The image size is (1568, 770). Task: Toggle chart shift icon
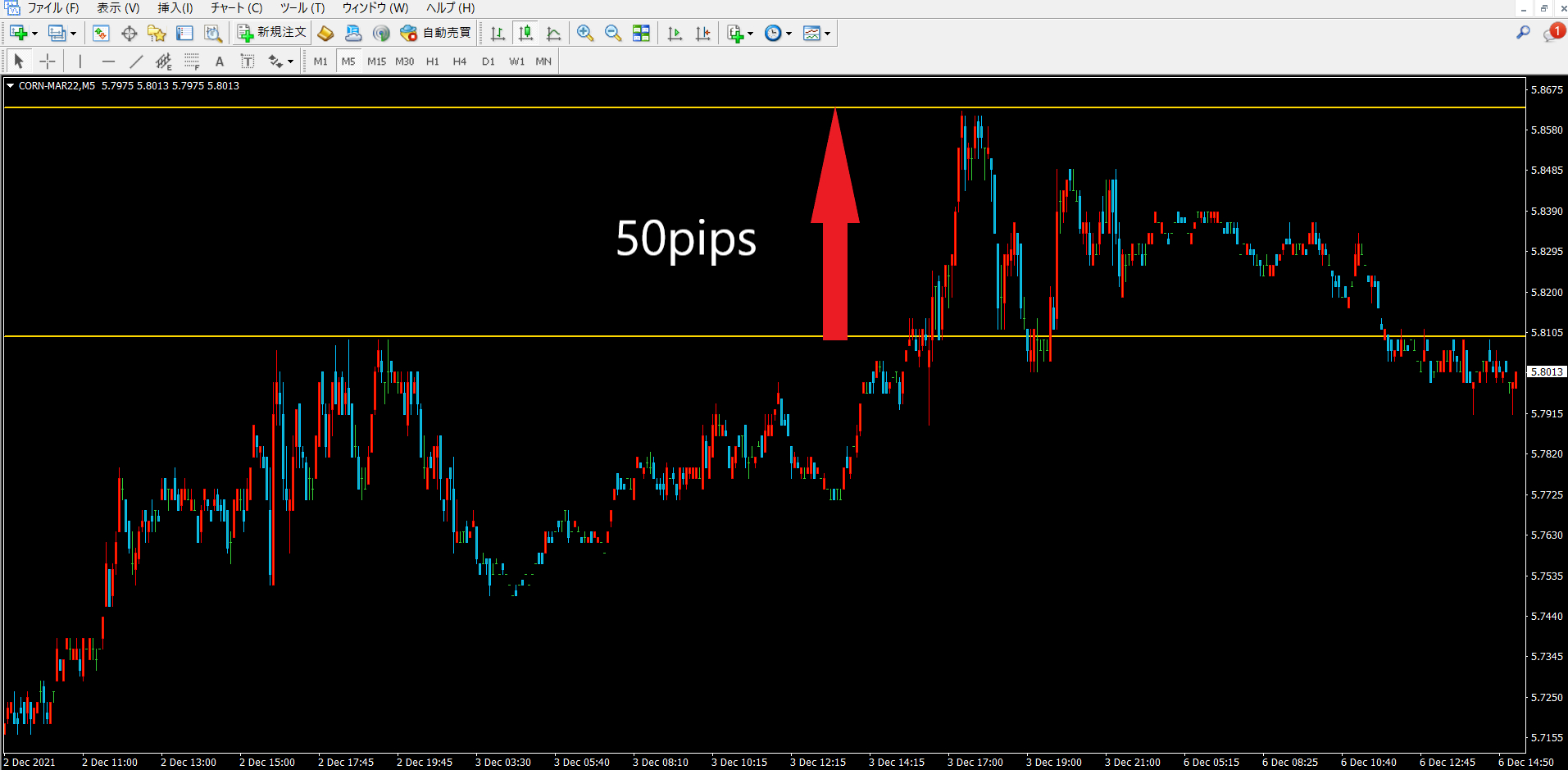point(702,33)
